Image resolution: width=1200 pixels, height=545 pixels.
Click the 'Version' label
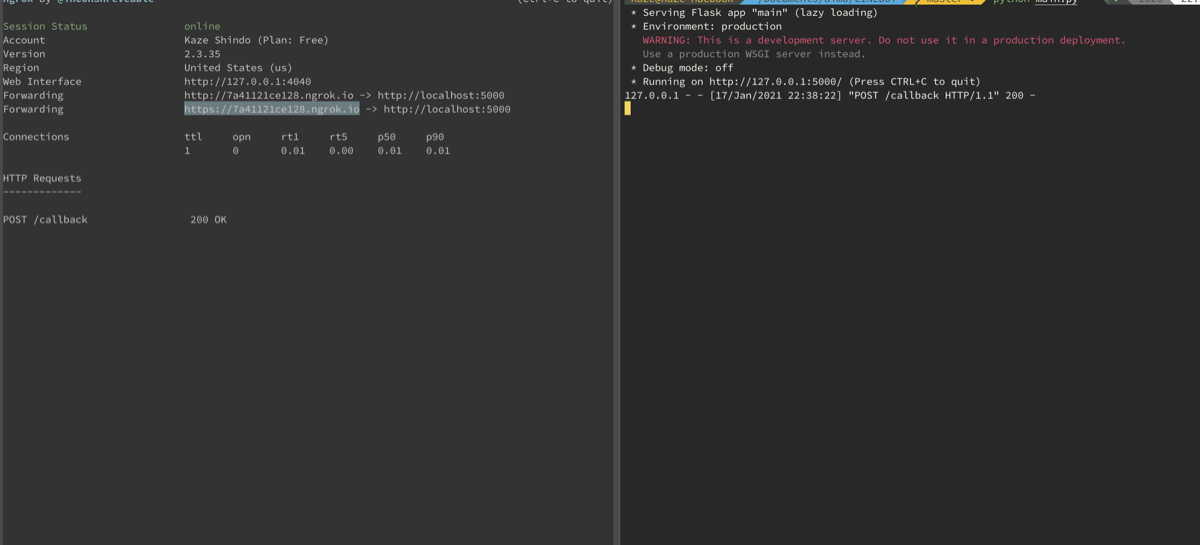click(24, 54)
